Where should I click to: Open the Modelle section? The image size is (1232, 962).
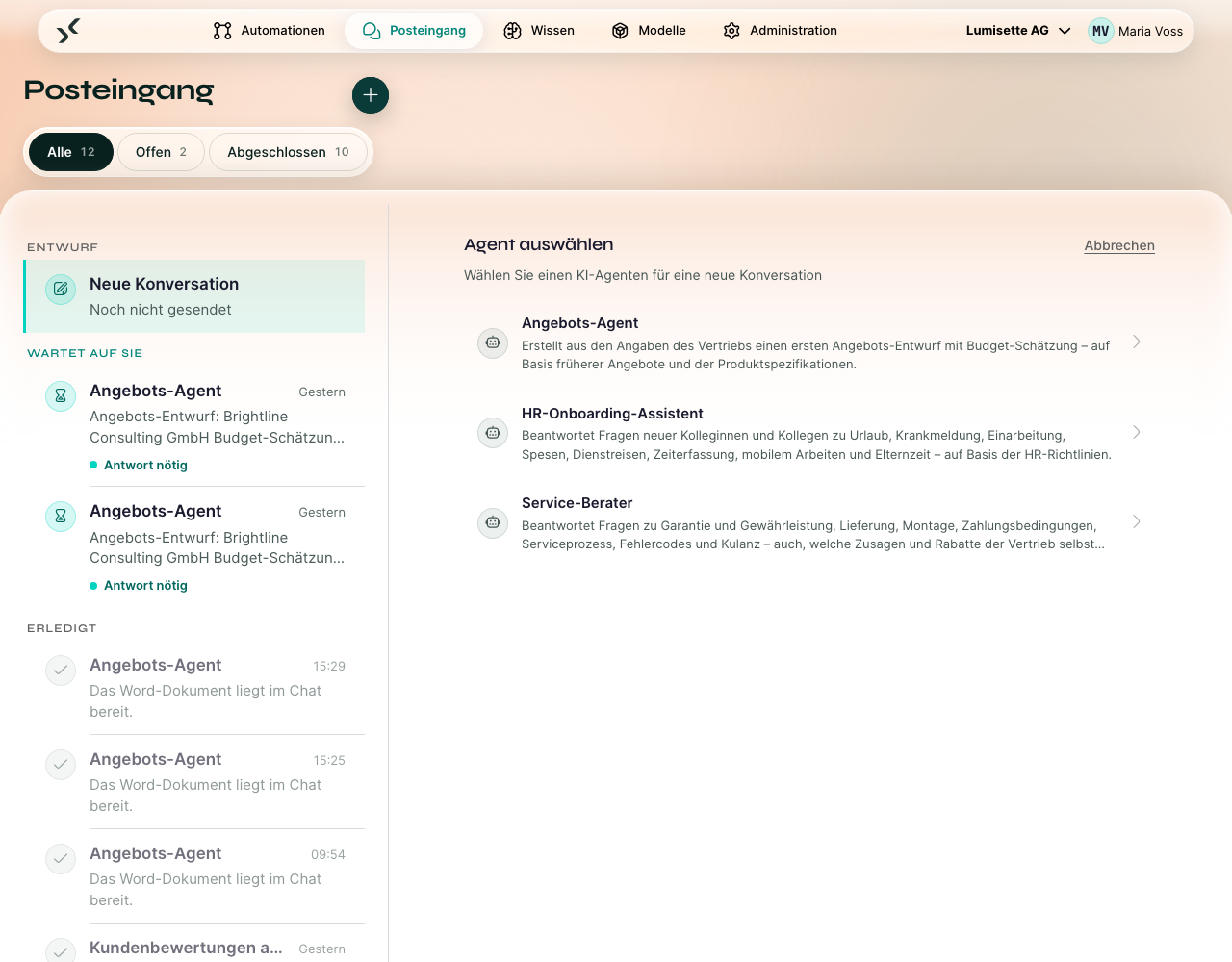[649, 31]
